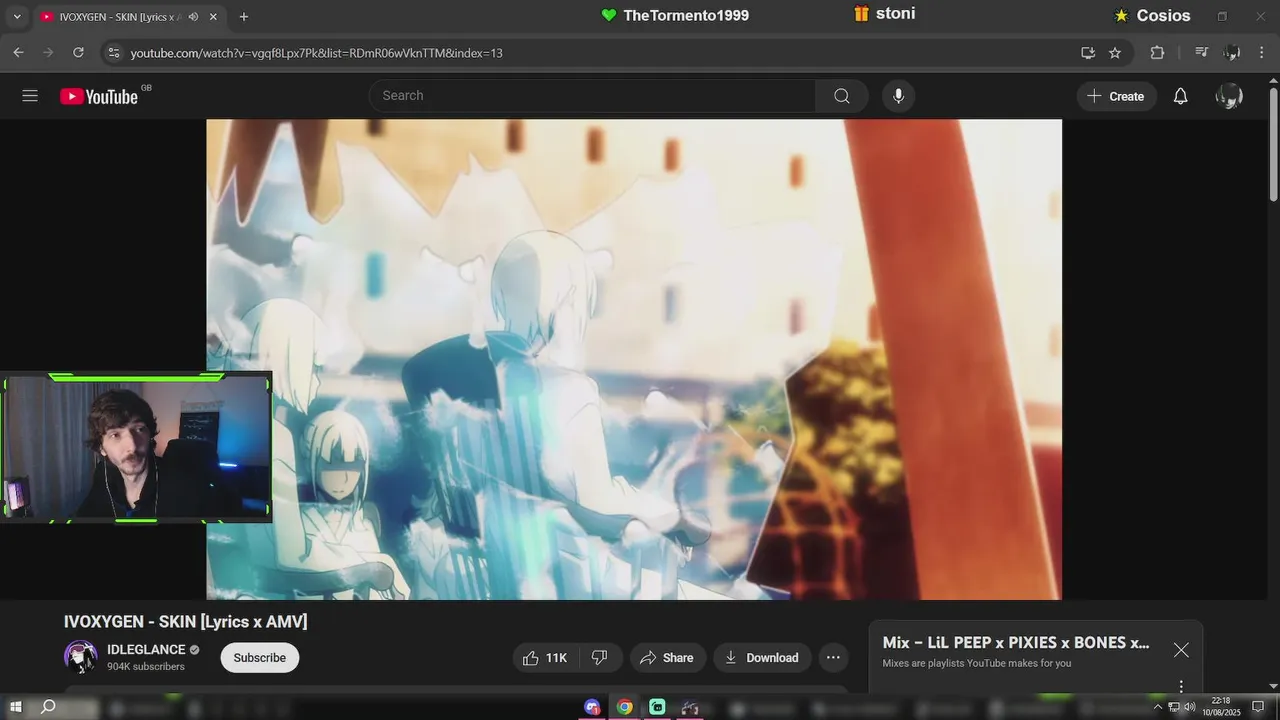Open the tab search dropdown arrow

tap(16, 16)
